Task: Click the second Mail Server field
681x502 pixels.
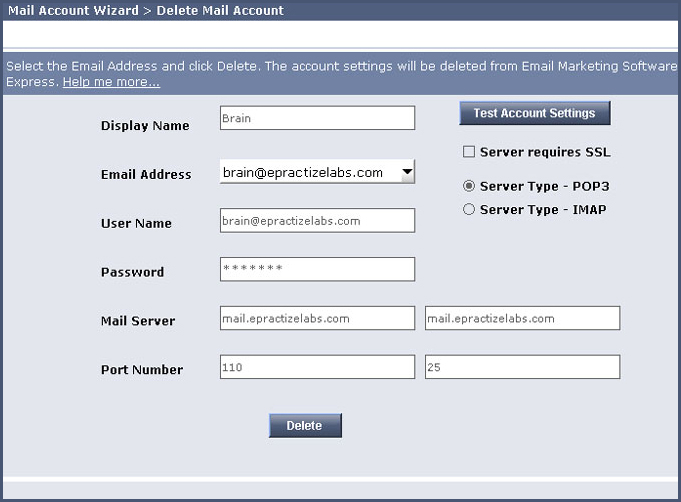Action: 522,318
